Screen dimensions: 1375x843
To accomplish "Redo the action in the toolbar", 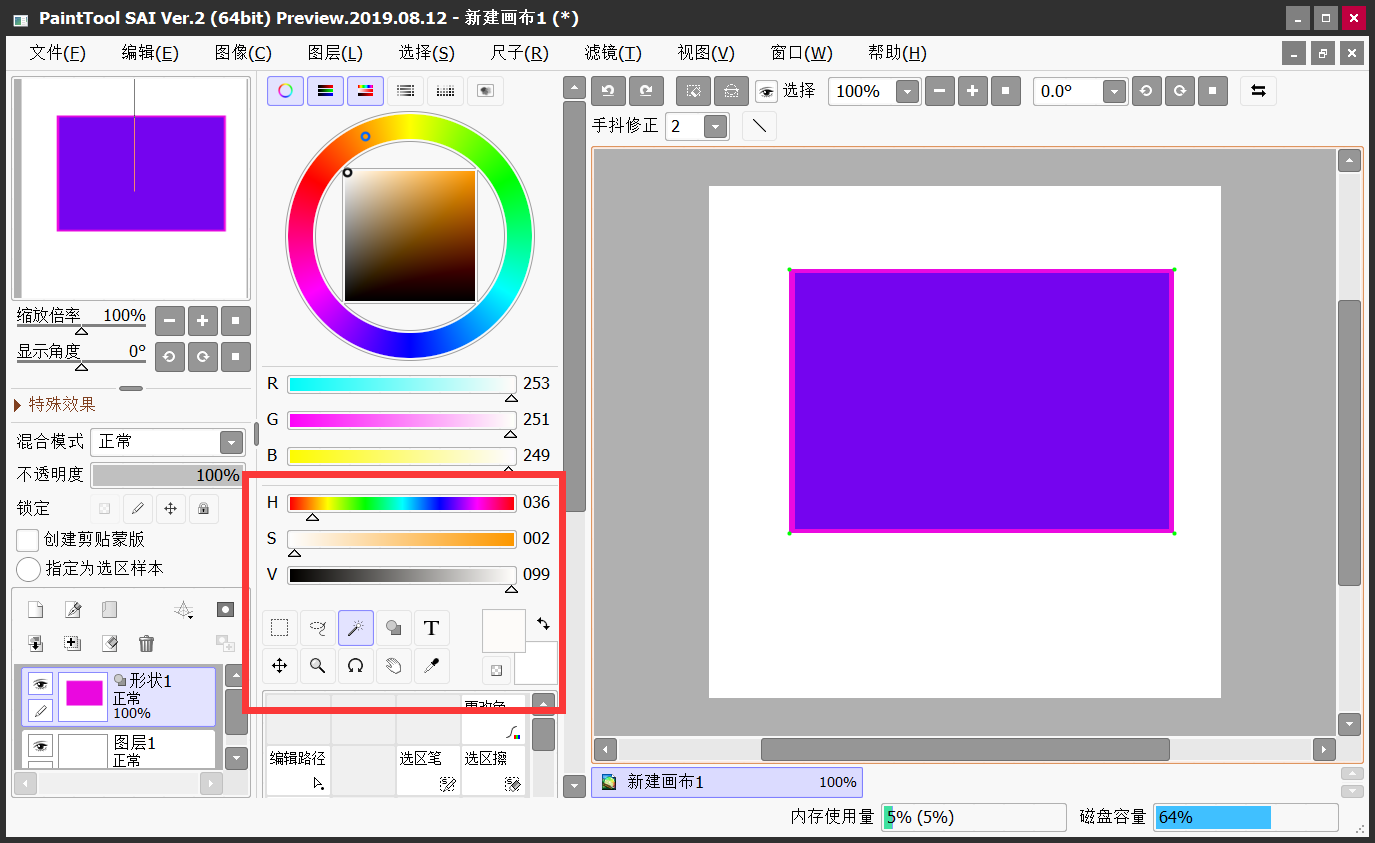I will [646, 91].
